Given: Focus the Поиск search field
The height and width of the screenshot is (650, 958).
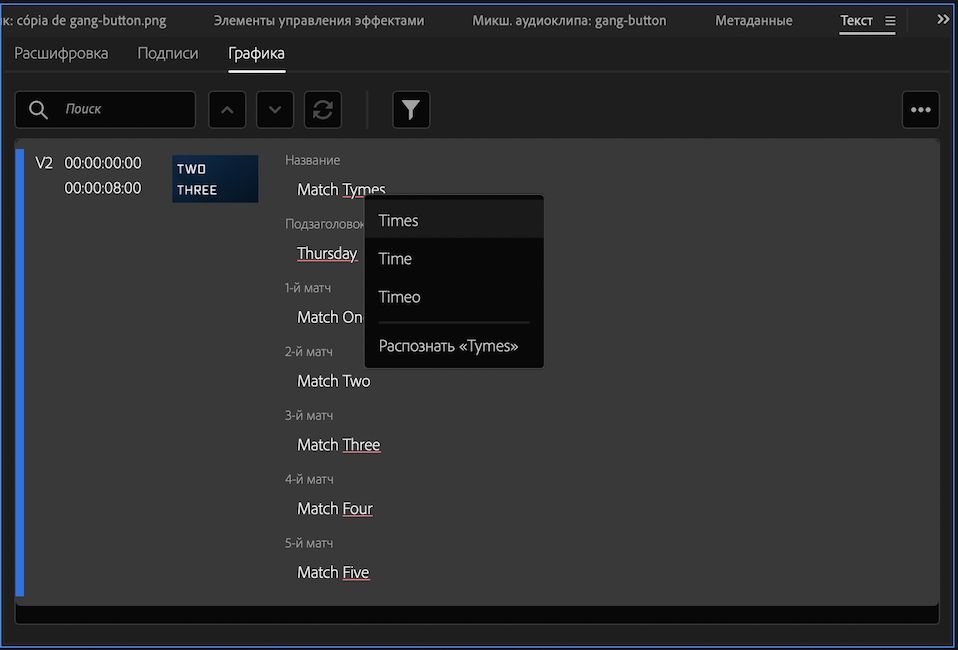Looking at the screenshot, I should pos(105,110).
